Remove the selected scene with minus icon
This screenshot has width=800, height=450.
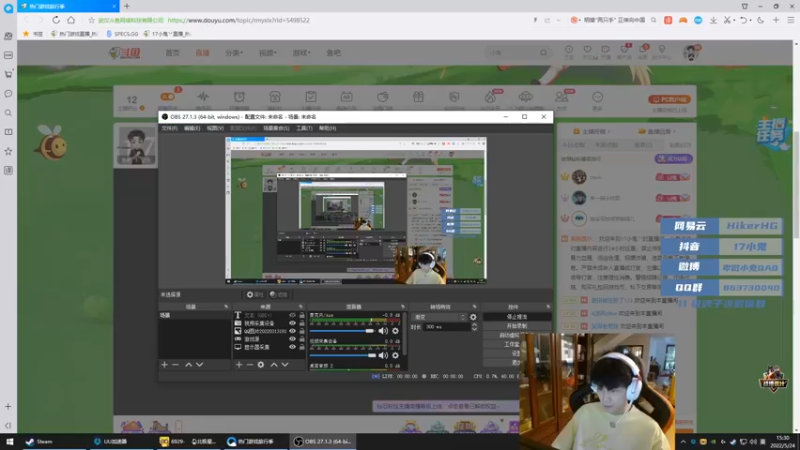coord(176,365)
